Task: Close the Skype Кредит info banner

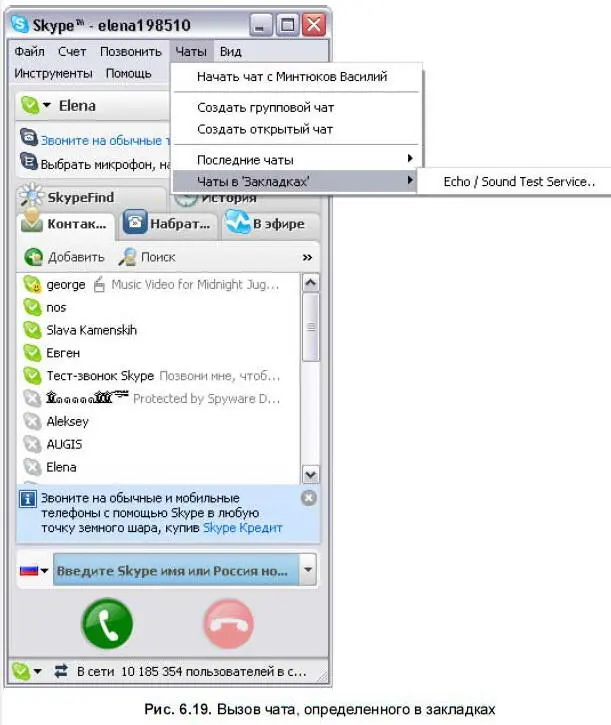Action: [x=309, y=498]
